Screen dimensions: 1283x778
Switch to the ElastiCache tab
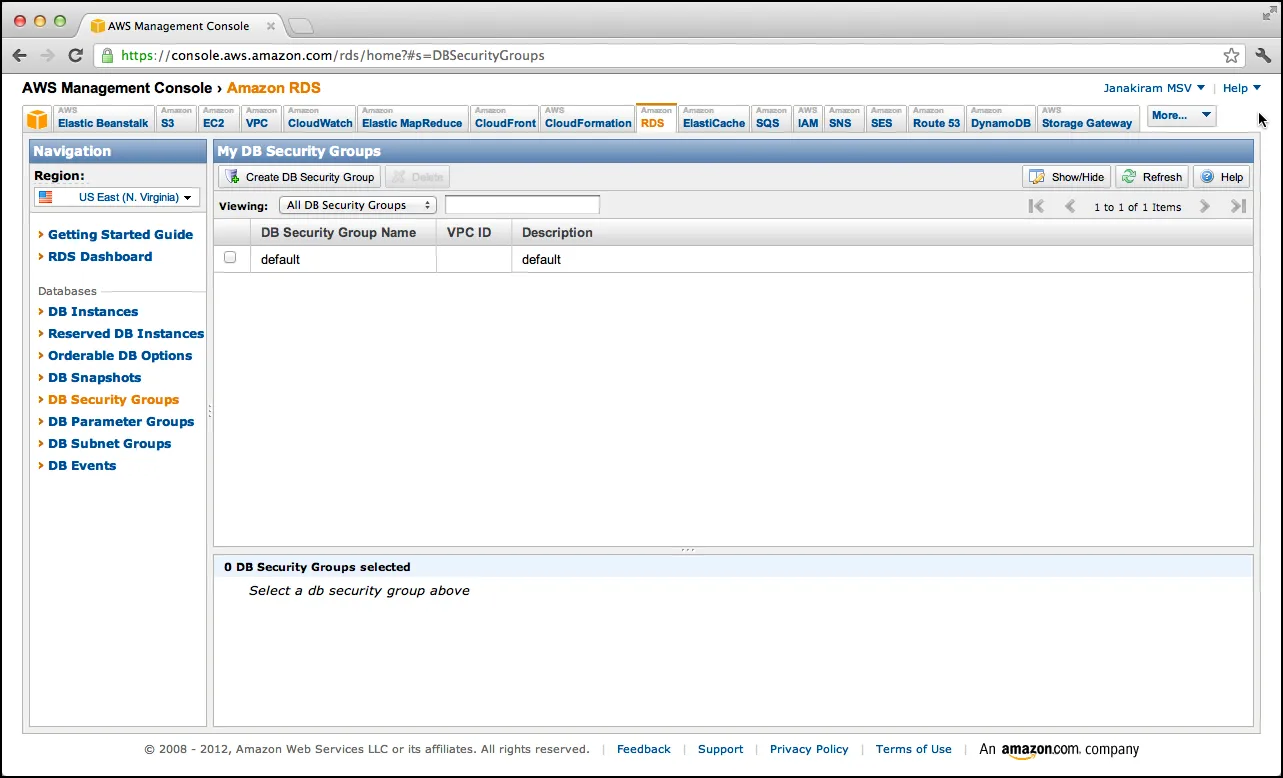pyautogui.click(x=714, y=118)
